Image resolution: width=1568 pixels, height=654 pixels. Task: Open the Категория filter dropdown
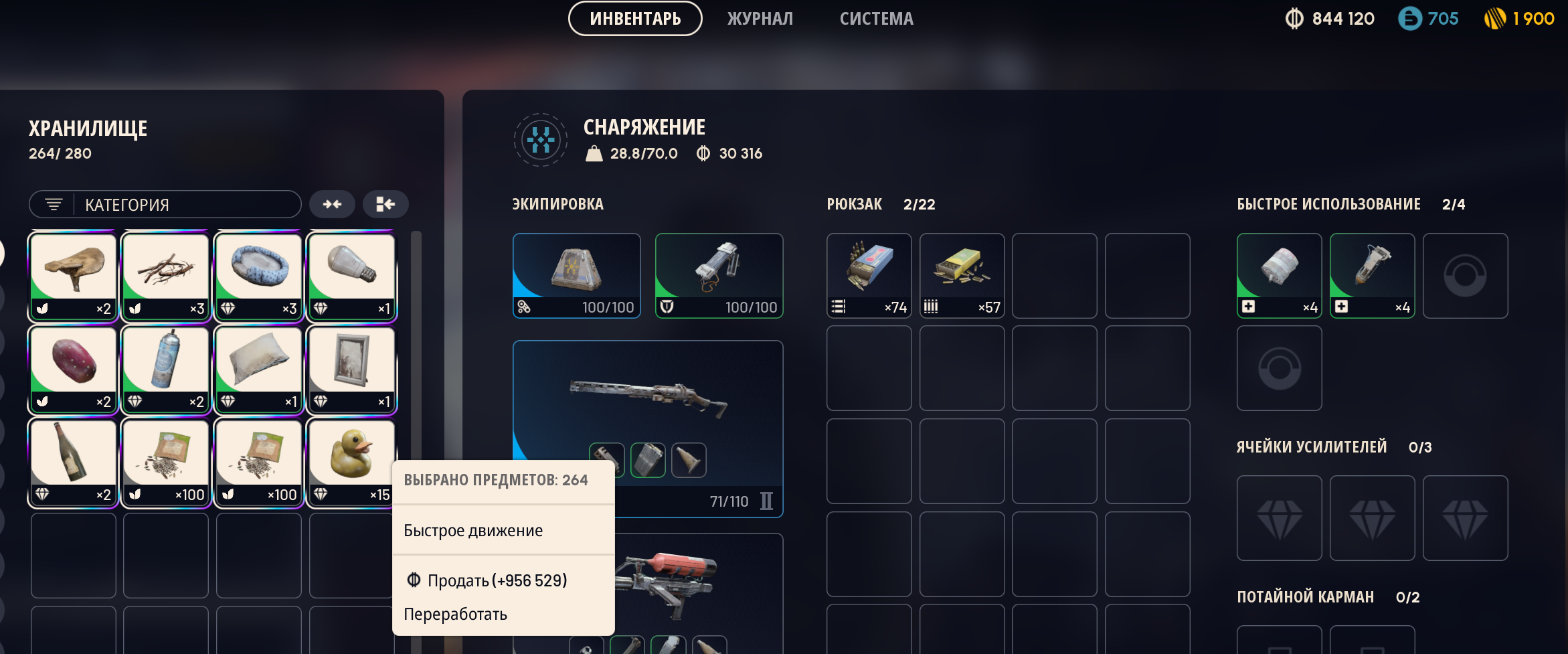(x=165, y=204)
